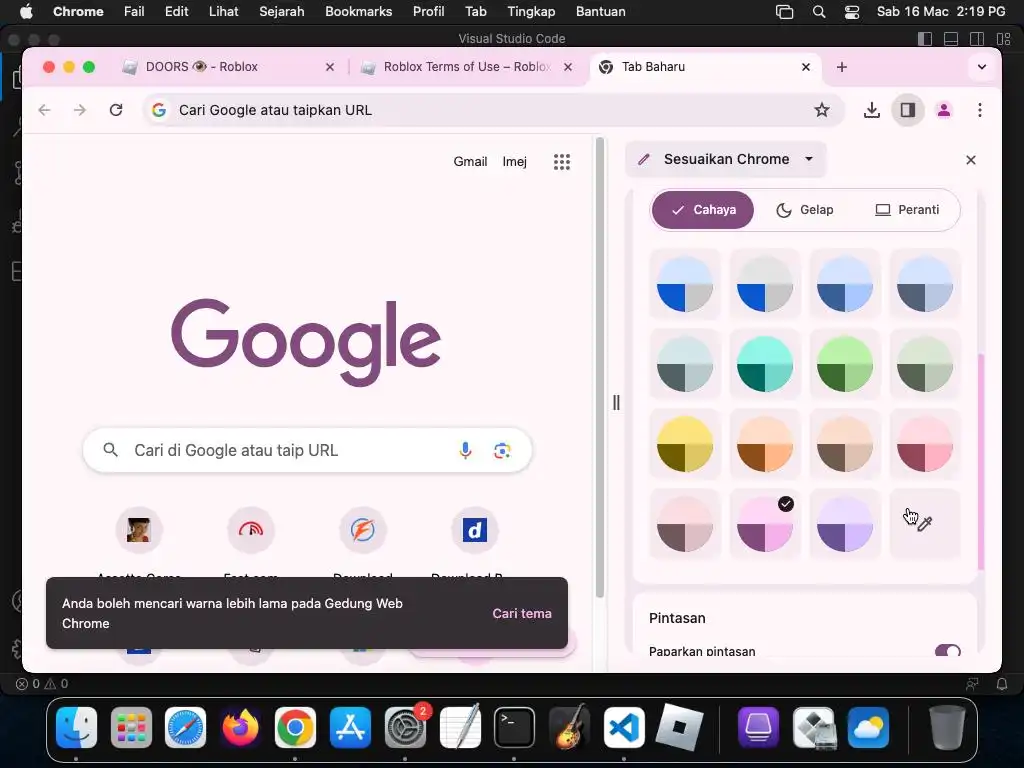Open Control Centre in the menu bar
This screenshot has height=768, width=1024.
pyautogui.click(x=852, y=12)
